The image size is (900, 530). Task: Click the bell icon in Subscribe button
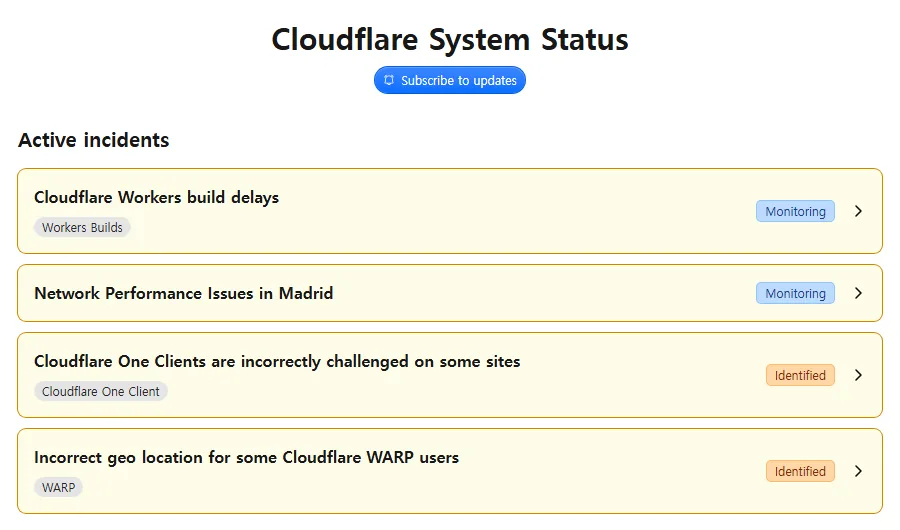(389, 80)
